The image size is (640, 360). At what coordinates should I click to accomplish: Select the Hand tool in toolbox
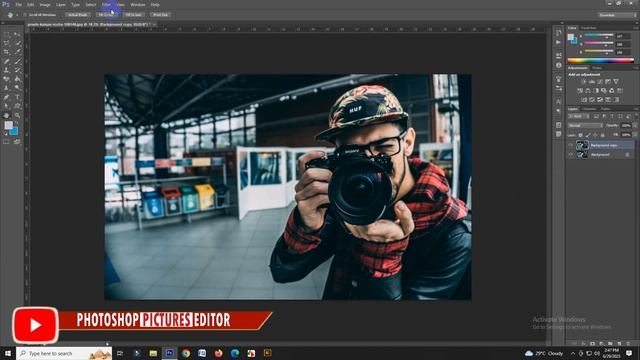[x=7, y=116]
